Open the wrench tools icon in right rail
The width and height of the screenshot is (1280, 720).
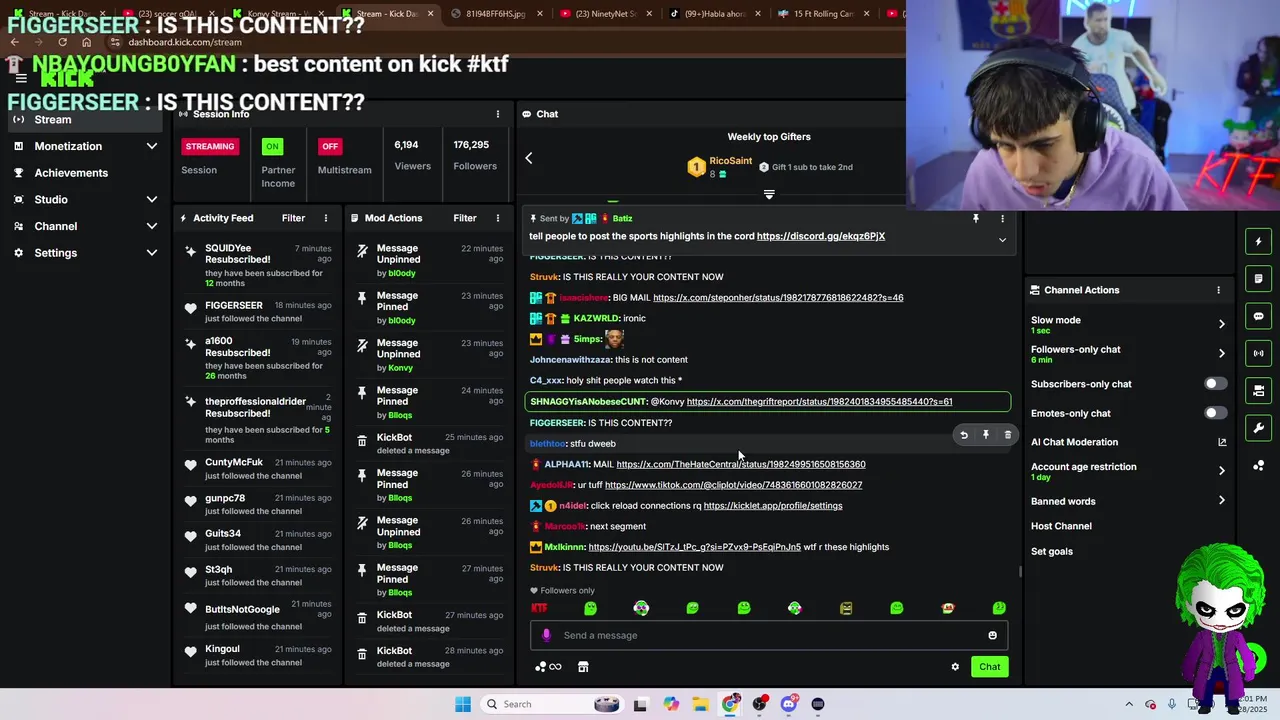click(1258, 428)
